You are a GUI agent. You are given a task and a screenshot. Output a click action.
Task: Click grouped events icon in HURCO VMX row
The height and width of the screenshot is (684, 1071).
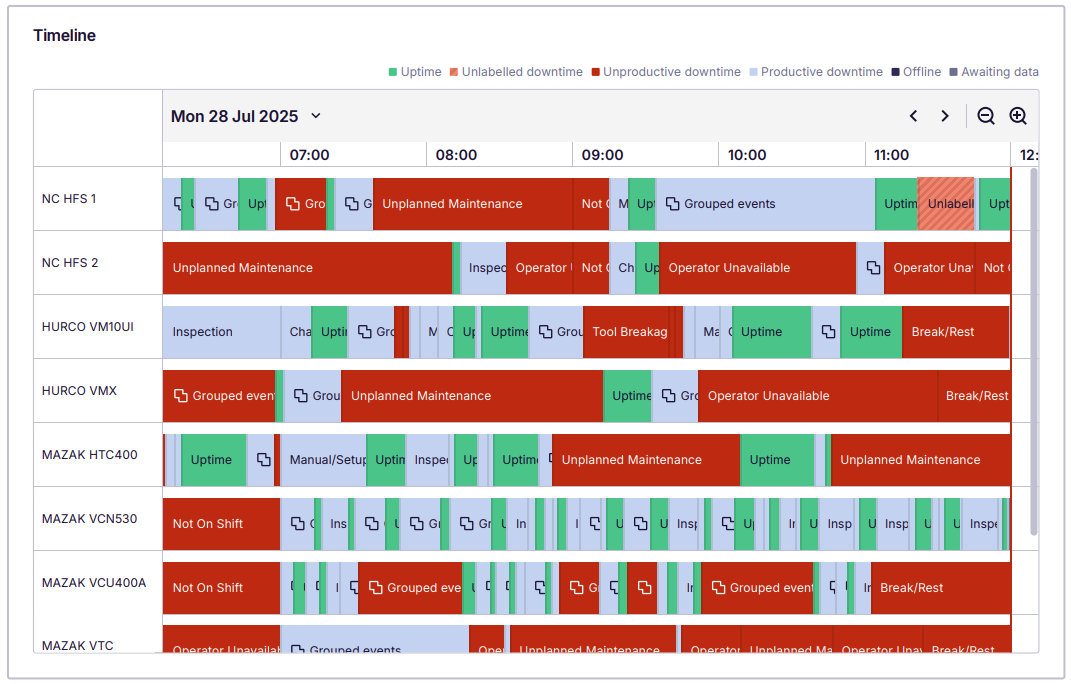[181, 396]
